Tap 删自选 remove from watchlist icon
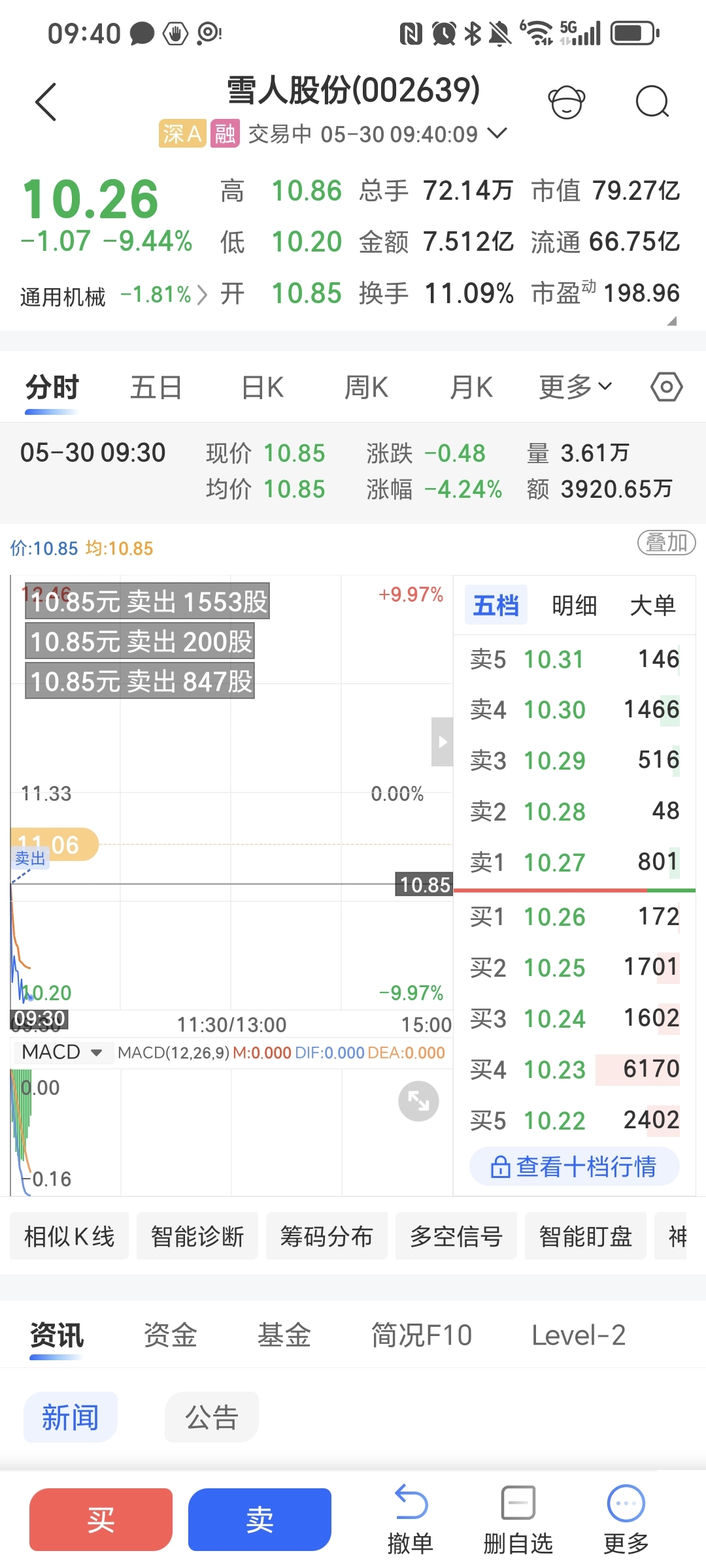 pos(518,1520)
